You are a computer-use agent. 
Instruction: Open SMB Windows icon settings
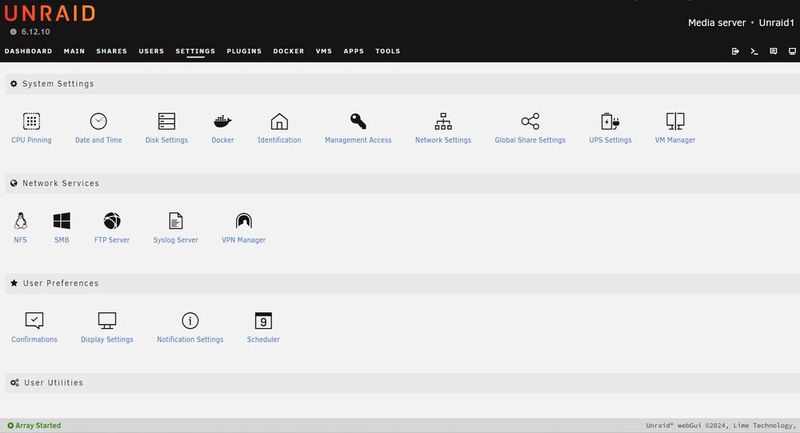coord(62,221)
